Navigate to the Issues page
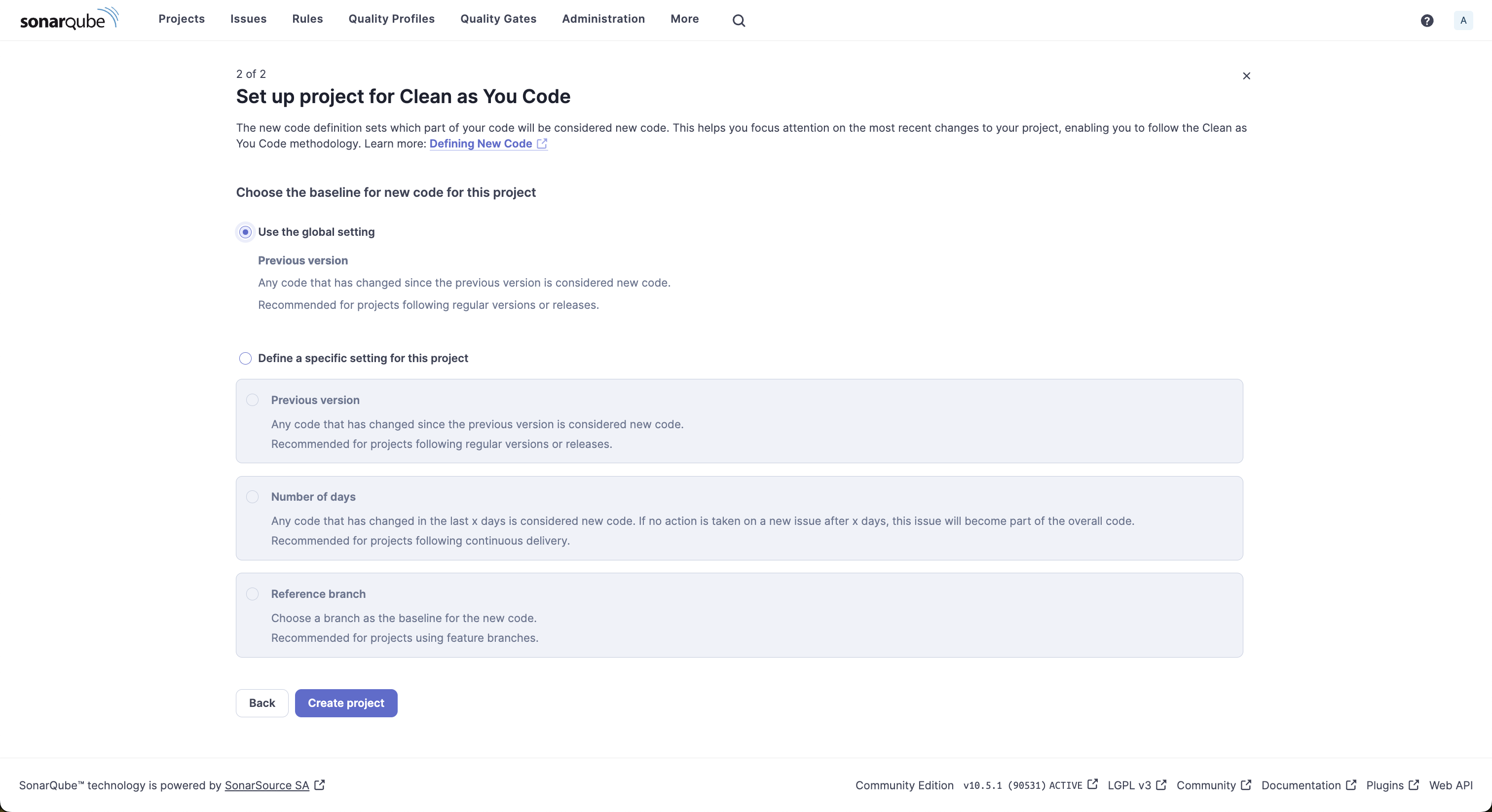This screenshot has height=812, width=1492. (x=248, y=19)
